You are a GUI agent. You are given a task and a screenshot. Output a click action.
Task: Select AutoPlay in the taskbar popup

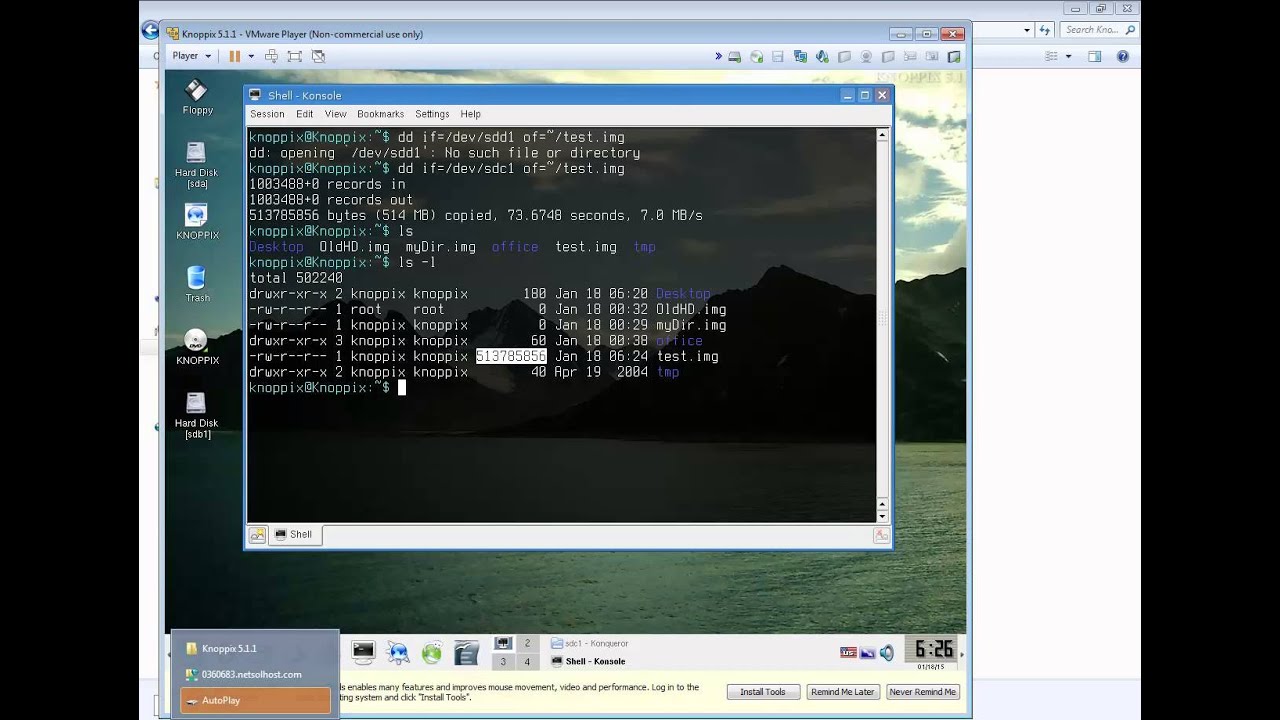tap(255, 700)
